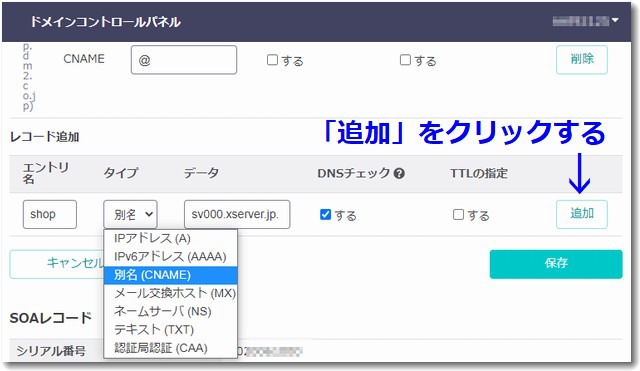Click the SOAレコード heading
640x371 pixels.
click(x=51, y=318)
